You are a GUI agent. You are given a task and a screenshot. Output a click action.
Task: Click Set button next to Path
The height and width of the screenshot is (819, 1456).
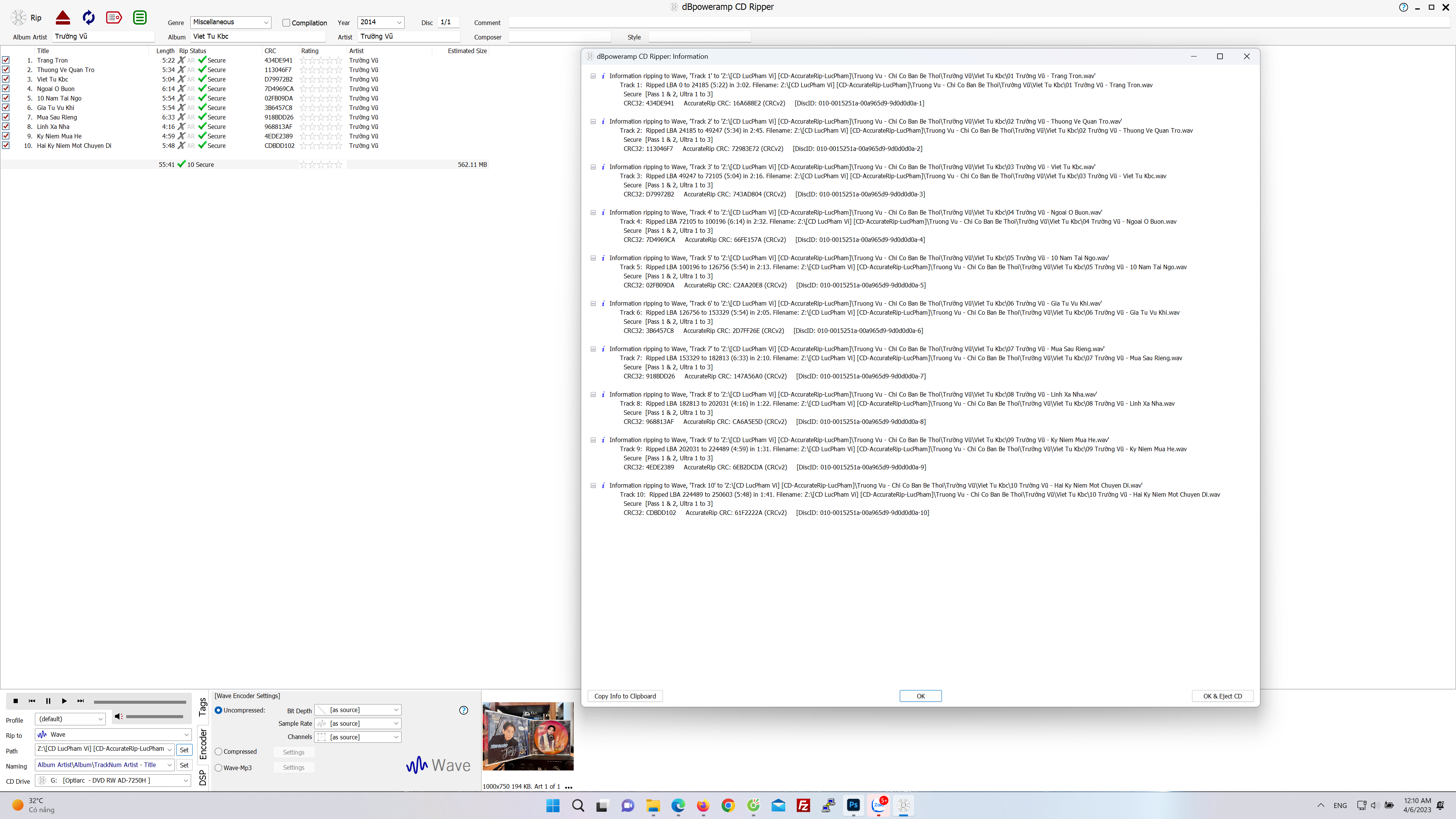pos(184,750)
